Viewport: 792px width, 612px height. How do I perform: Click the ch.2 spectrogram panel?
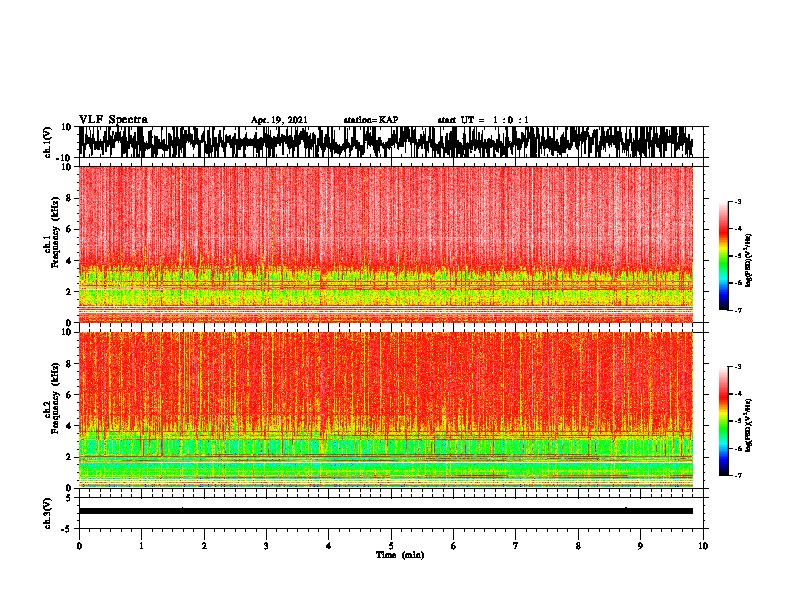pos(390,410)
